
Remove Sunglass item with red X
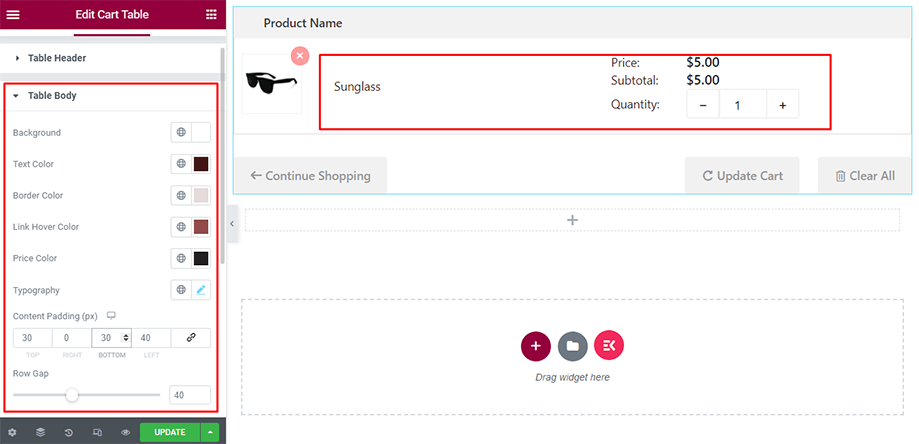tap(300, 56)
